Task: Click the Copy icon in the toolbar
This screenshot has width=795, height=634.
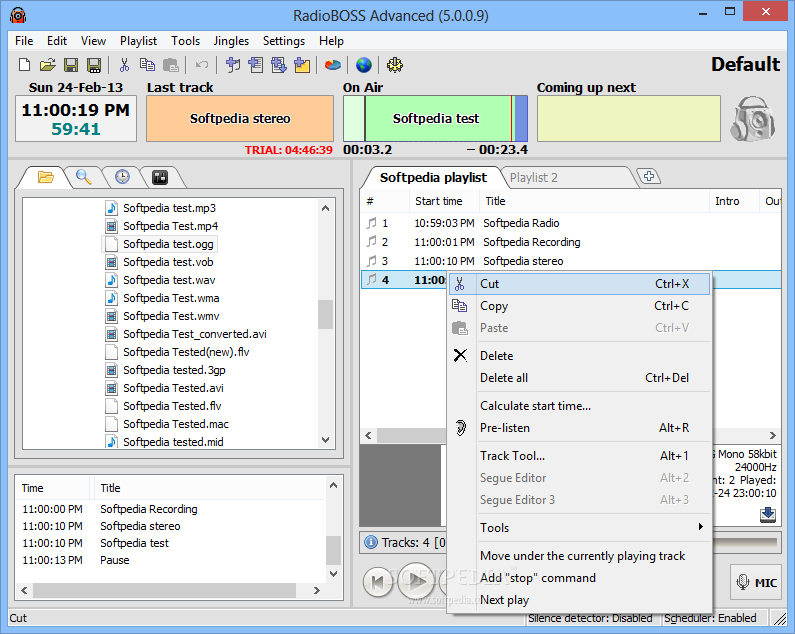Action: [148, 65]
